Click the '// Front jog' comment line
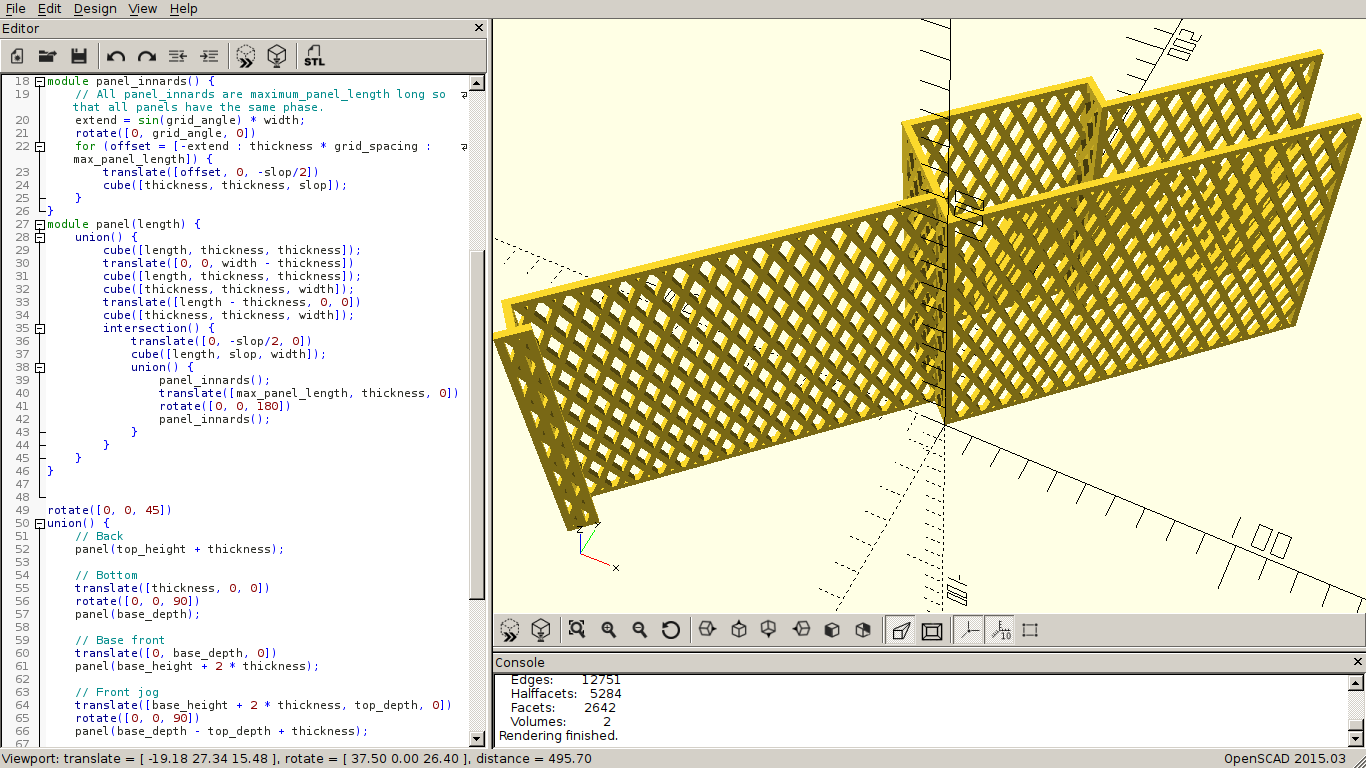 [x=117, y=692]
